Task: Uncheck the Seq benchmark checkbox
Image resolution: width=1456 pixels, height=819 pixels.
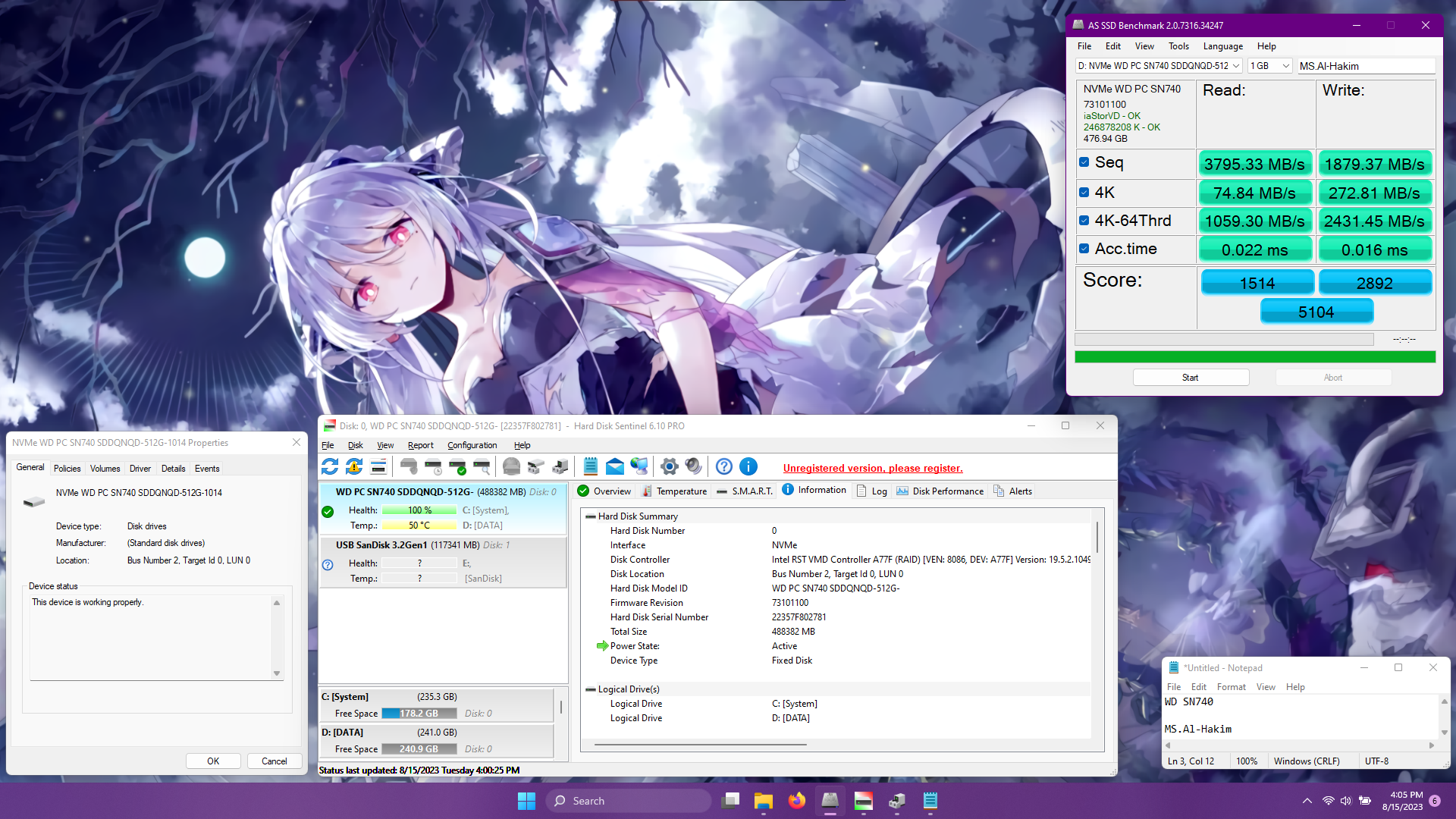Action: 1084,162
